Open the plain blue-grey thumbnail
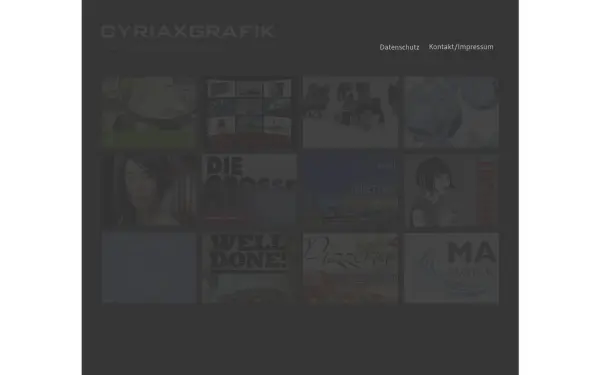Image resolution: width=600 pixels, height=375 pixels. pyautogui.click(x=149, y=268)
